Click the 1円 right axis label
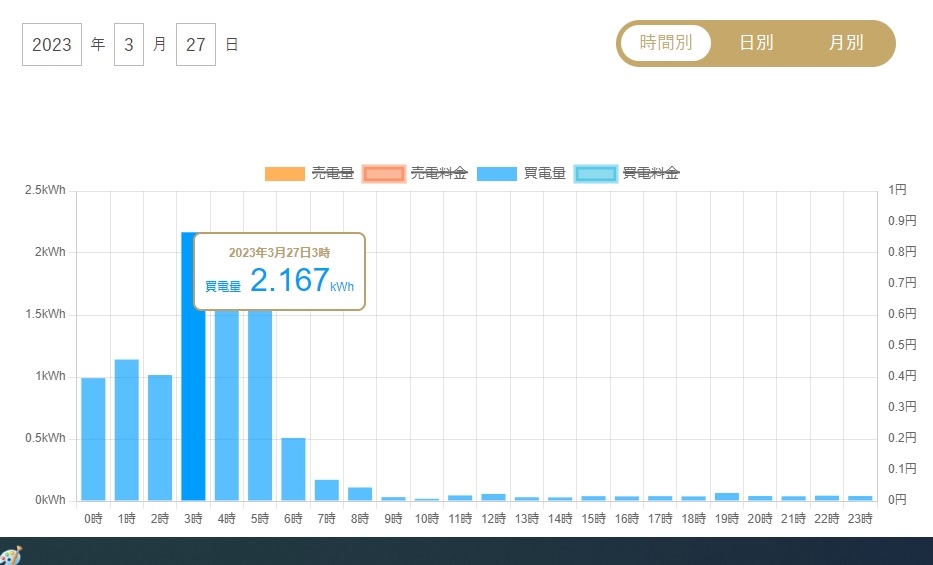The height and width of the screenshot is (565, 933). [x=897, y=190]
